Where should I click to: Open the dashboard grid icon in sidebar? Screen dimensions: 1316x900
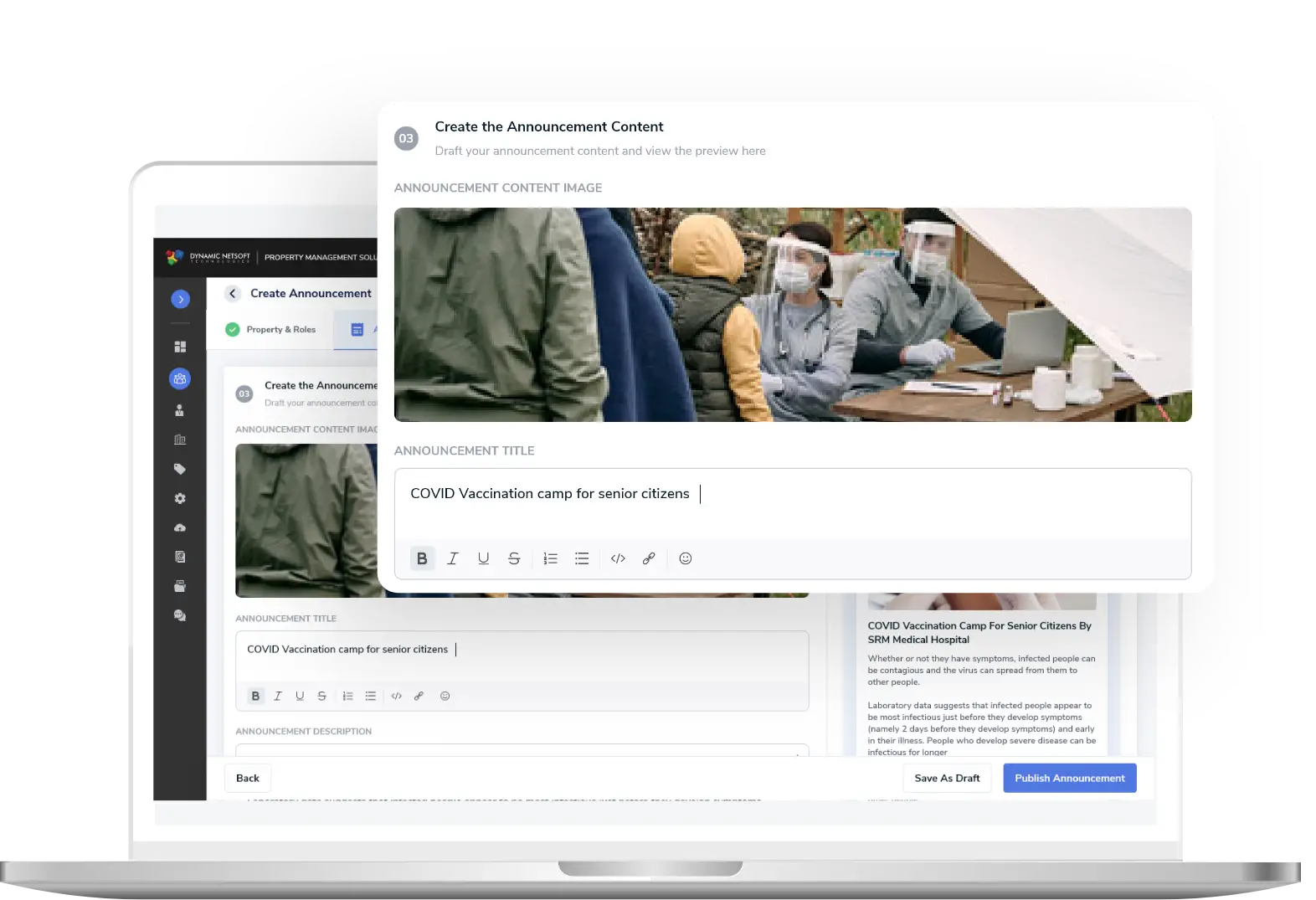(x=180, y=347)
